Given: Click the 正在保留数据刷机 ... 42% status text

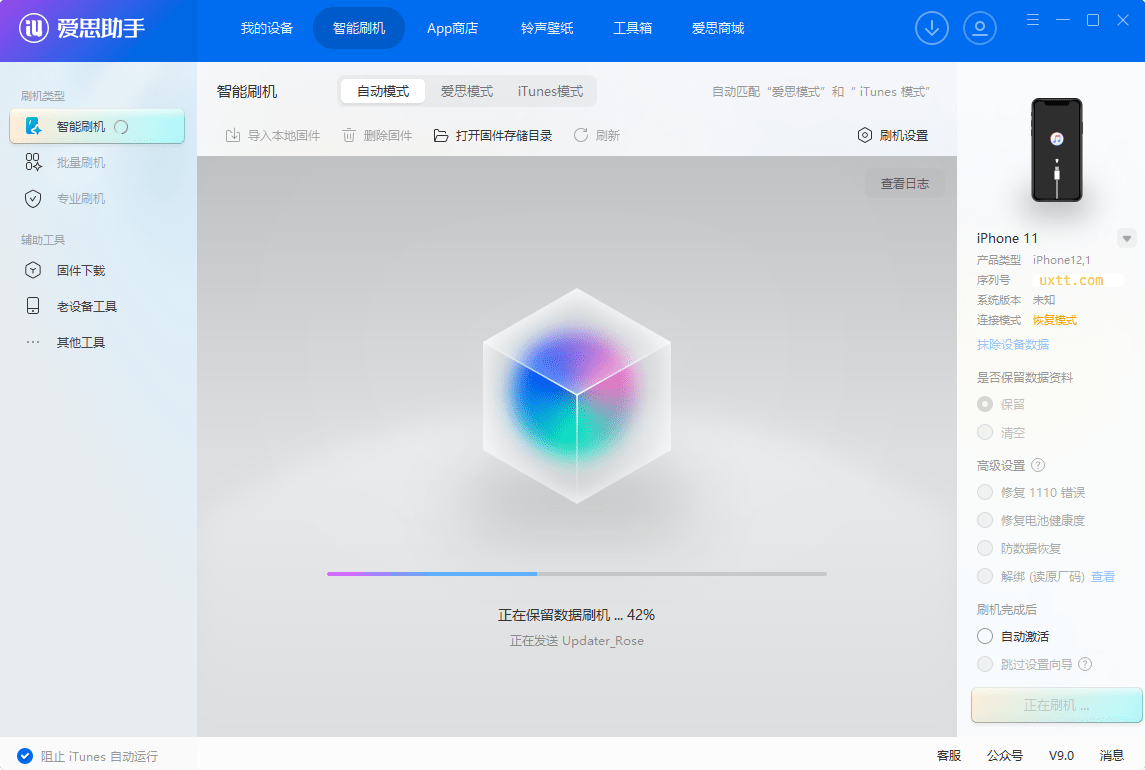Looking at the screenshot, I should pos(576,615).
